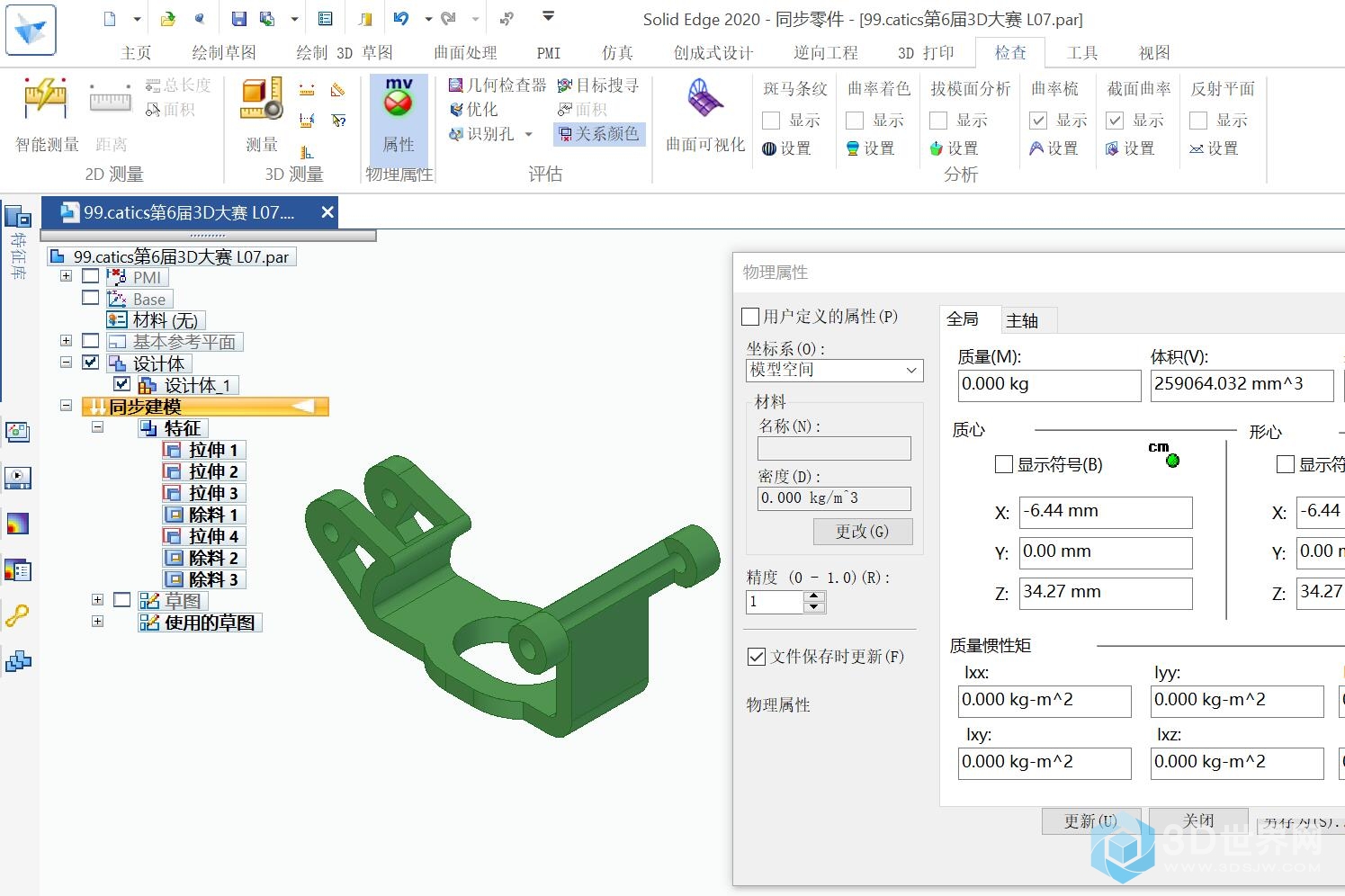Switch to the 绘制草图 ribbon tab
1345x896 pixels.
coord(224,53)
